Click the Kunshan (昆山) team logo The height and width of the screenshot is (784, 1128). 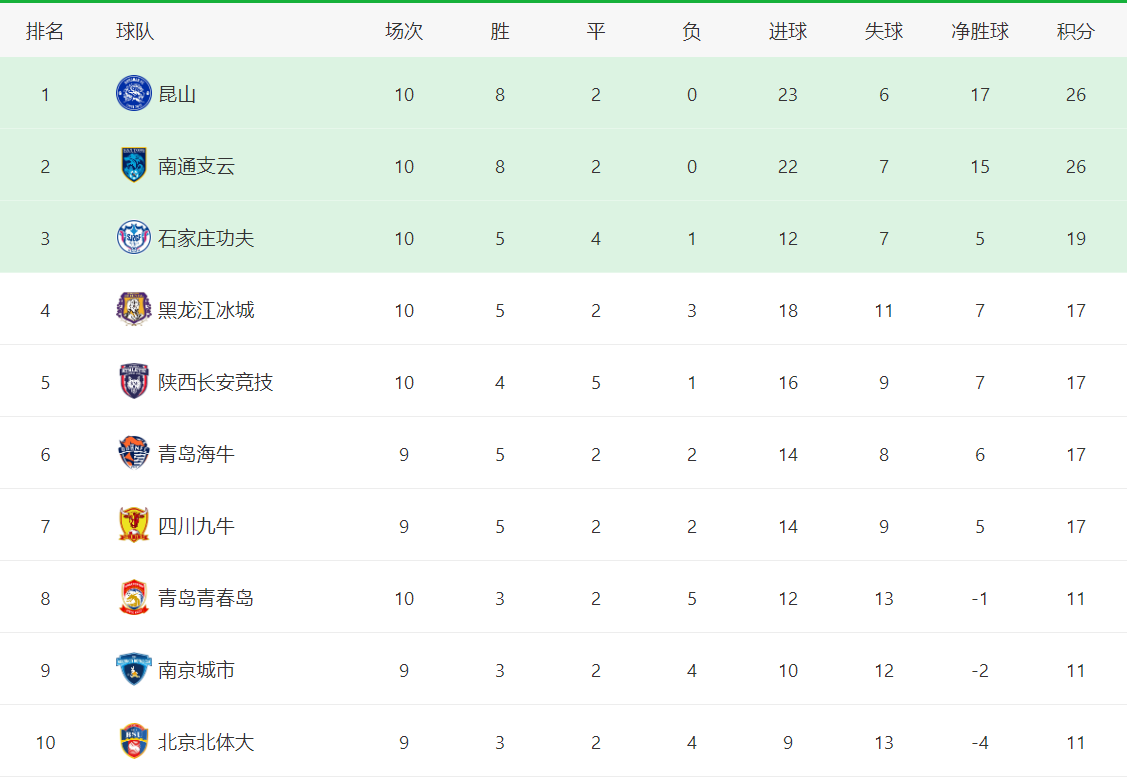tap(133, 94)
